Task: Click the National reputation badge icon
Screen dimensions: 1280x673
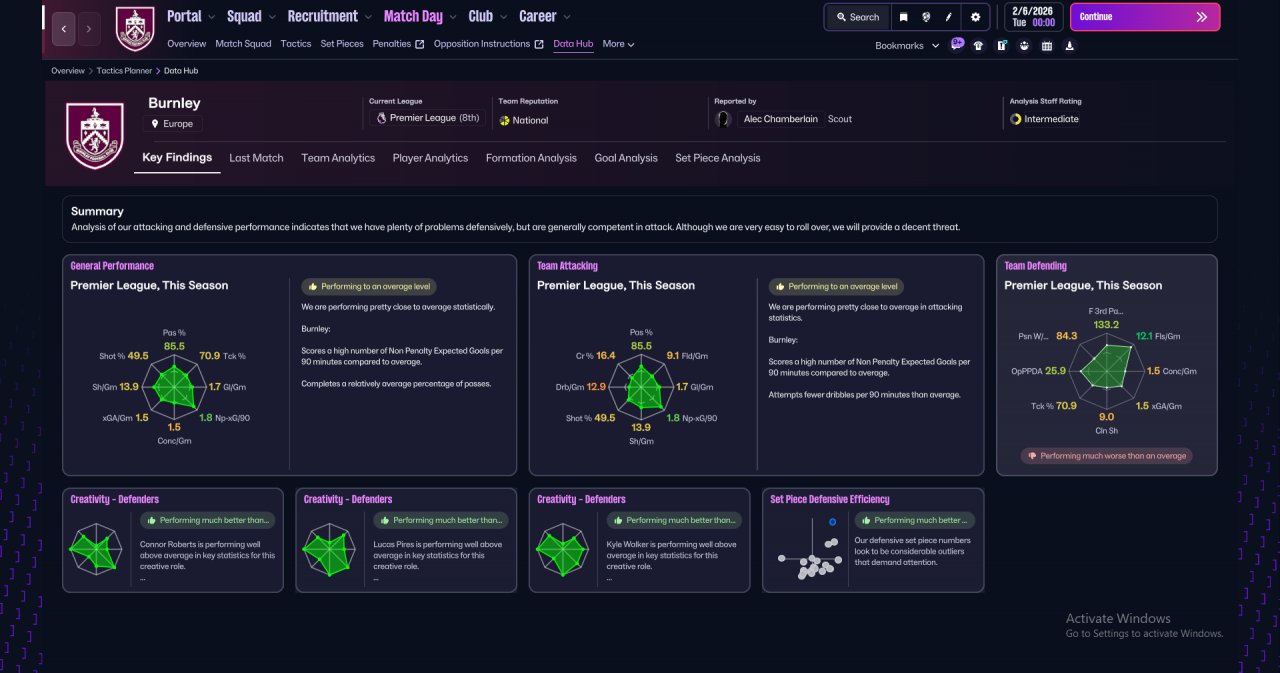Action: pos(505,120)
